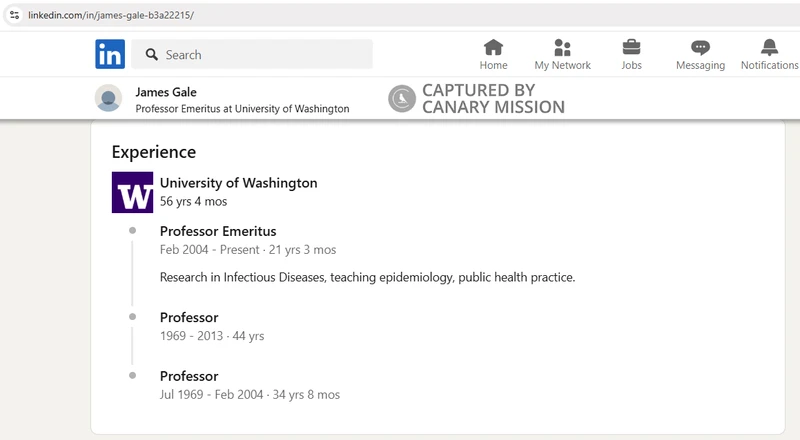Open University of Washington company link
The width and height of the screenshot is (800, 440).
[x=238, y=183]
